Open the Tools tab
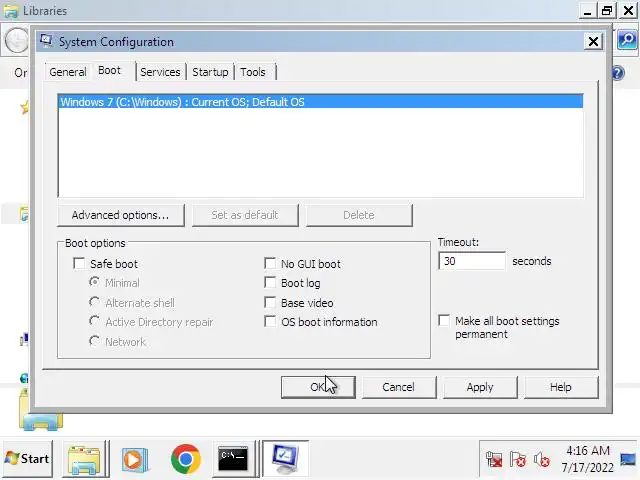The image size is (640, 480). (x=253, y=72)
